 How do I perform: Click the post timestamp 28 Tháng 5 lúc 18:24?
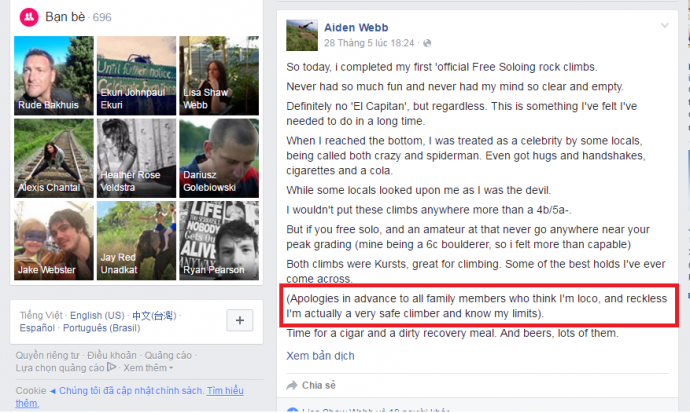coord(369,43)
